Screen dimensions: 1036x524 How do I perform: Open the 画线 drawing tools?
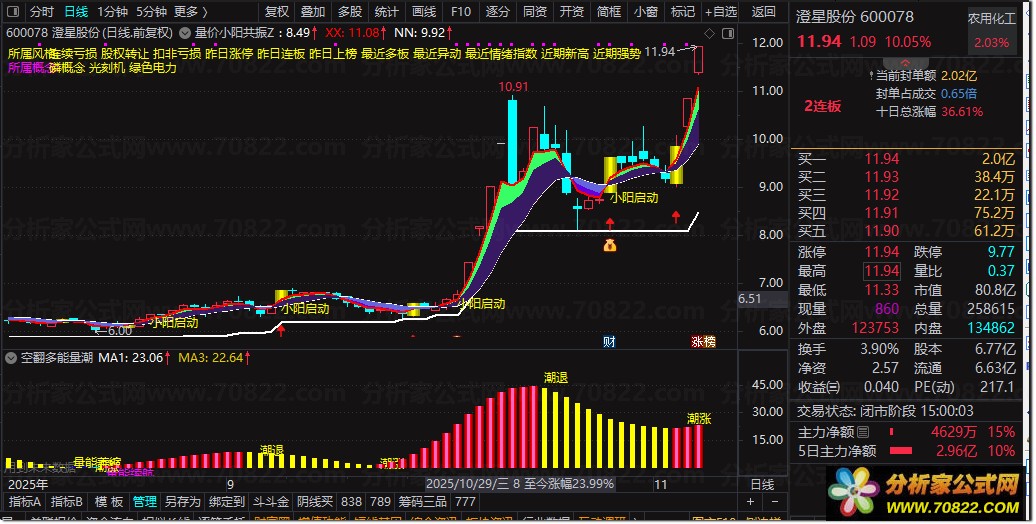[x=424, y=12]
